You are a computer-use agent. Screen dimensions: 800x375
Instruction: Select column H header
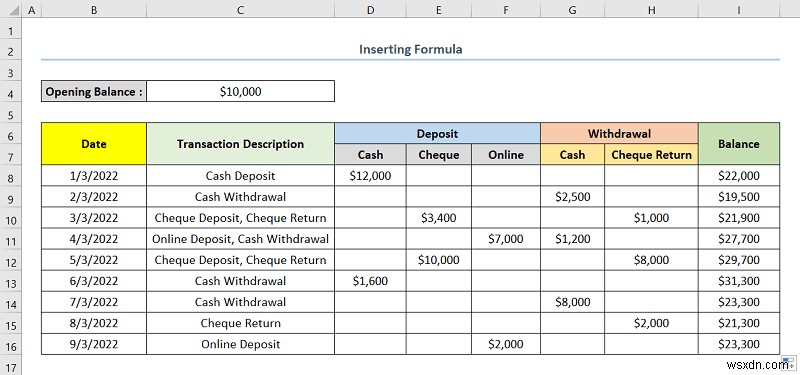point(652,10)
